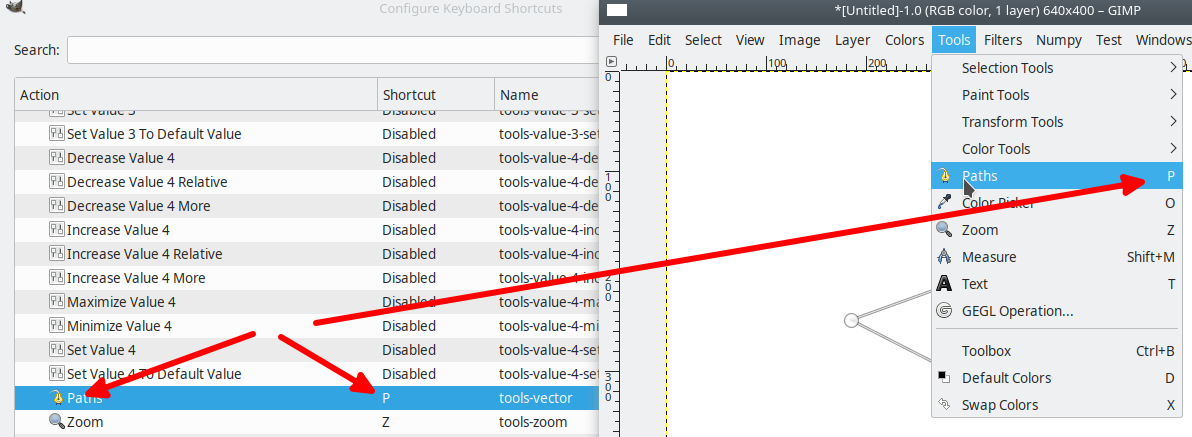The width and height of the screenshot is (1192, 437).
Task: Open the Image menu
Action: [800, 40]
